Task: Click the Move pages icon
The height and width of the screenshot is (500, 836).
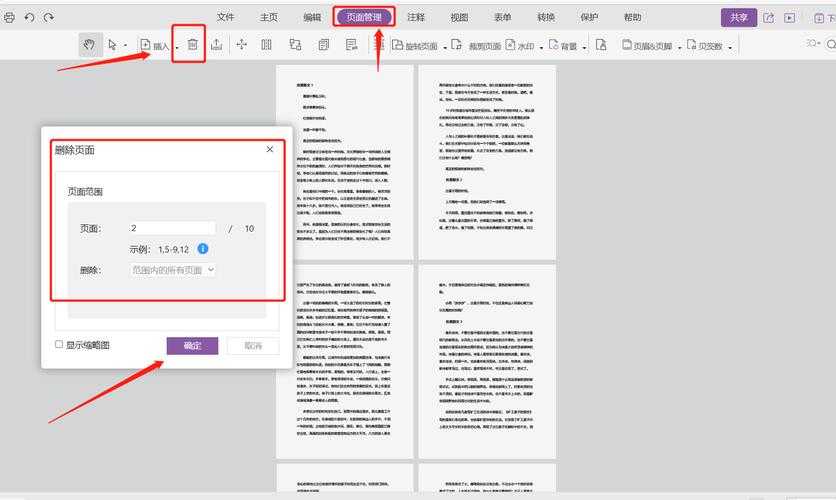Action: click(x=241, y=45)
